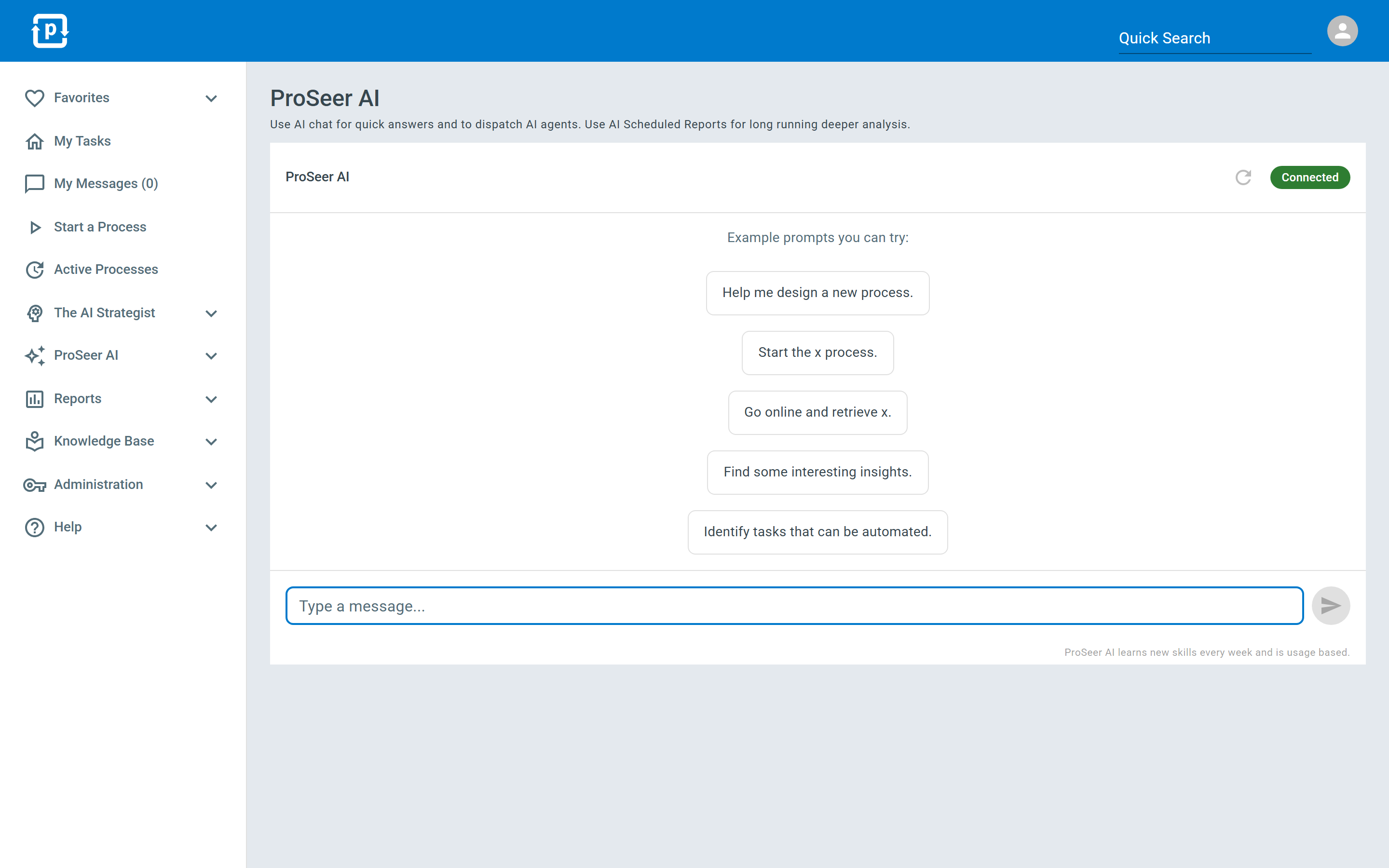
Task: Open the Knowledge Base menu label
Action: [104, 441]
